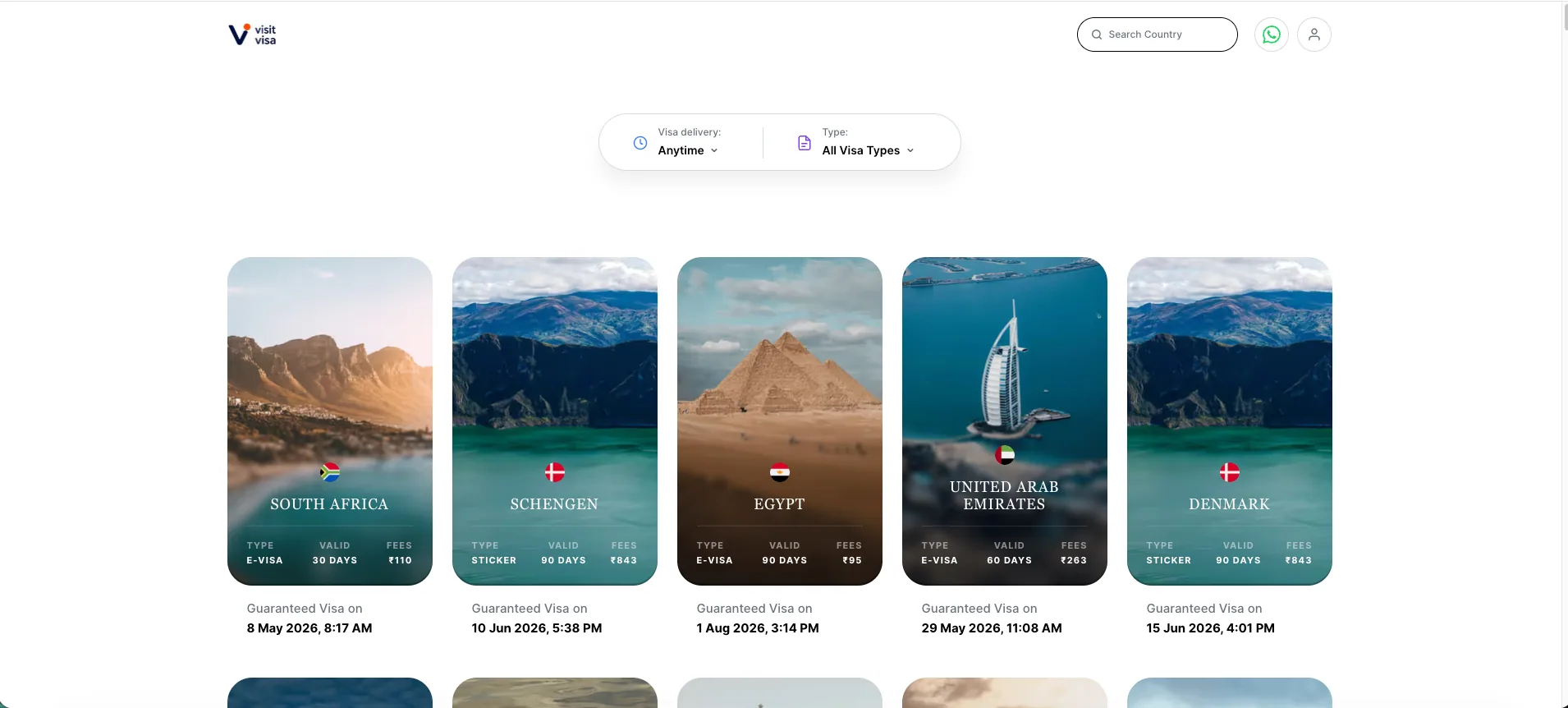Click the ₹110 fee on South Africa
The width and height of the screenshot is (1568, 708).
click(x=400, y=560)
